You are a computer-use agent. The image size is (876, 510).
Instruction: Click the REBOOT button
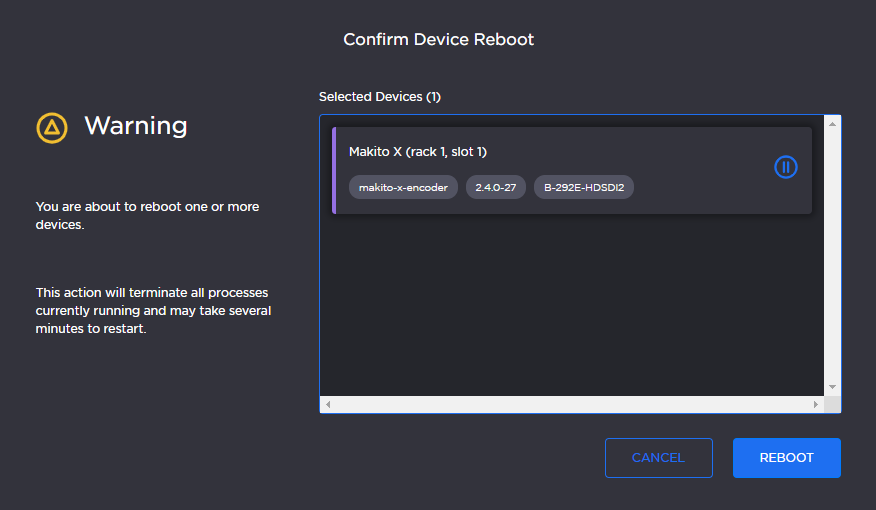coord(786,458)
